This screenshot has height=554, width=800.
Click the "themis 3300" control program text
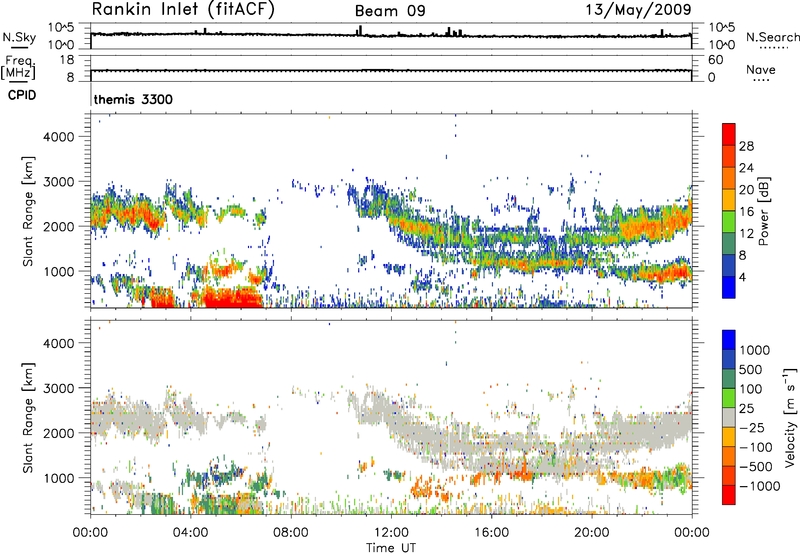[x=133, y=99]
